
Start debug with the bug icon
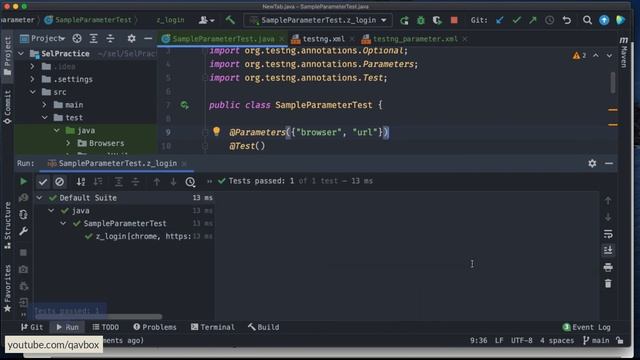tap(420, 20)
